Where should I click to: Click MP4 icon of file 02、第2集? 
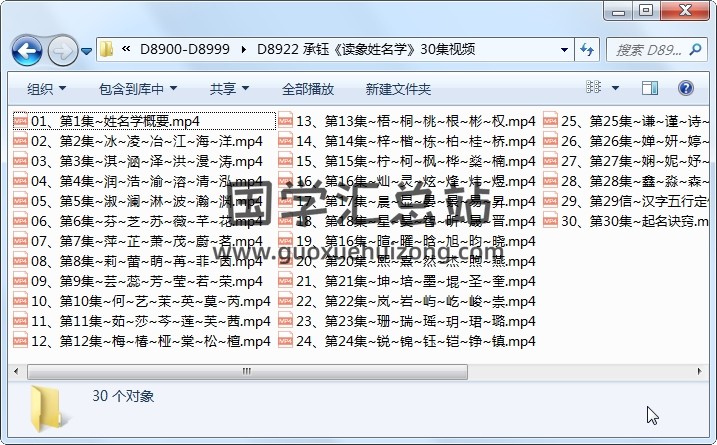click(x=21, y=141)
